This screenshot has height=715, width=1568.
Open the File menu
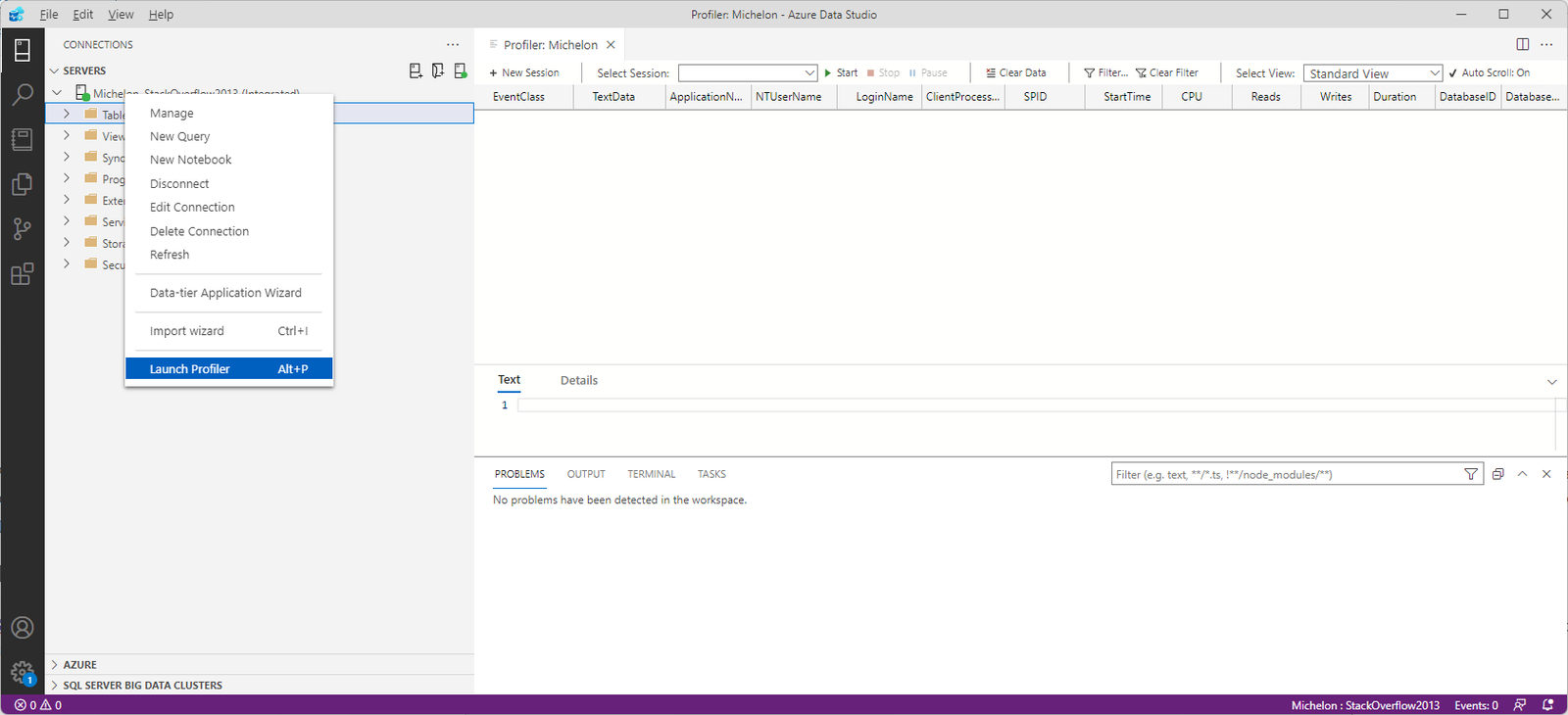pos(49,15)
